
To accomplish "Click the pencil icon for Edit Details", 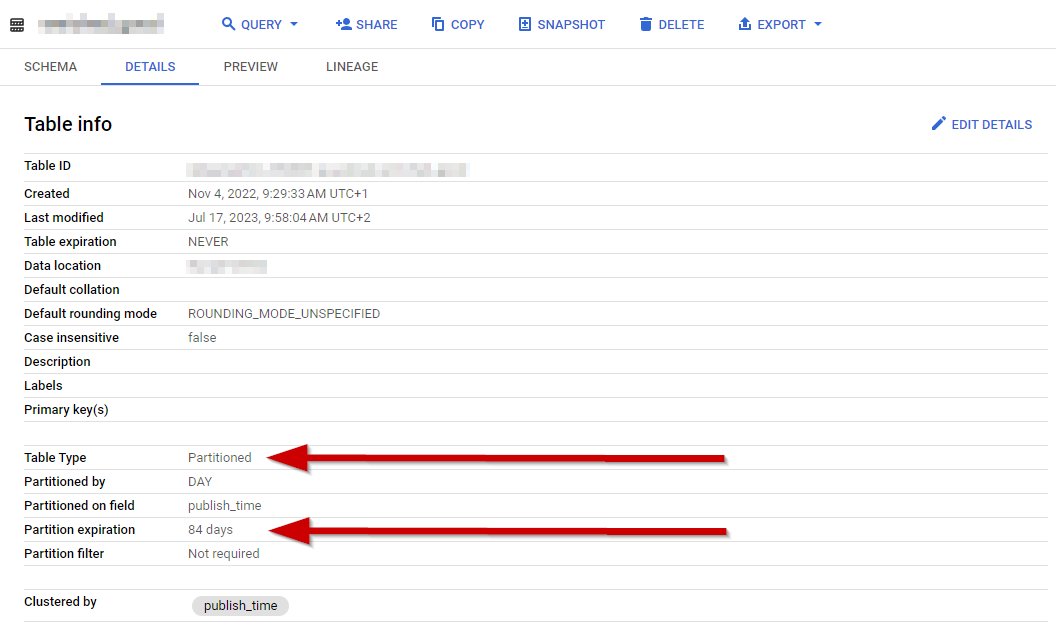I will coord(938,124).
